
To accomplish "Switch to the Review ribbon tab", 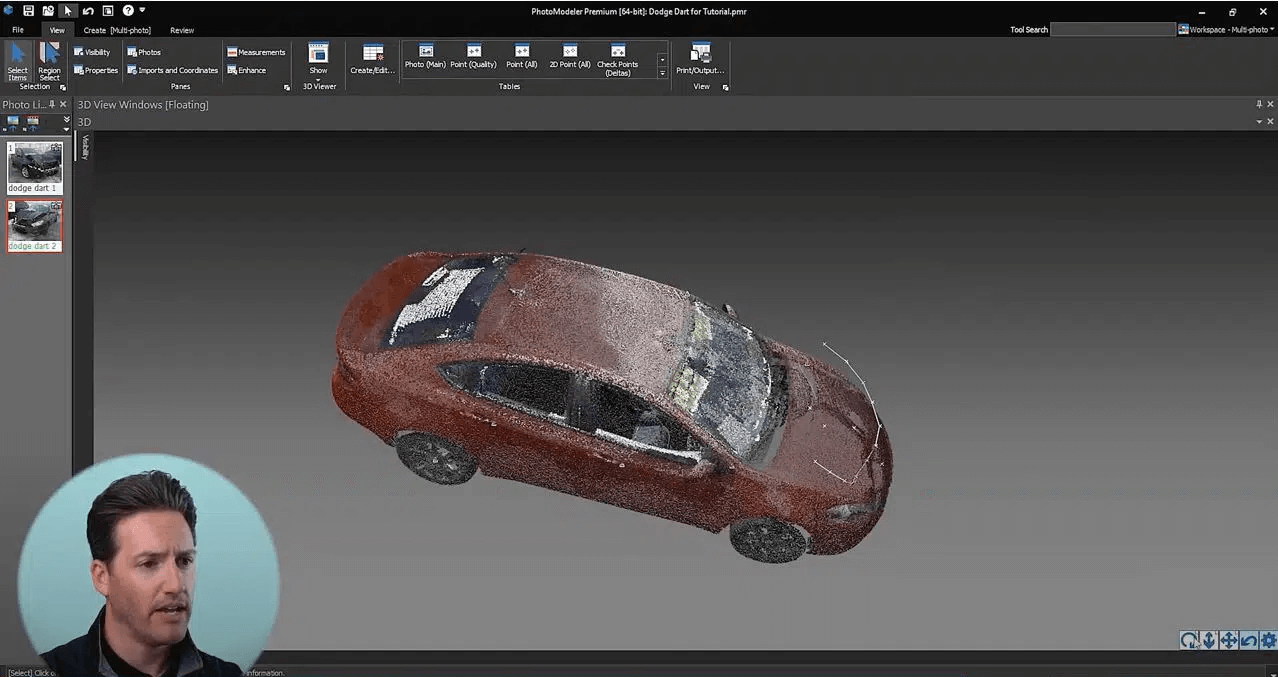I will [182, 30].
